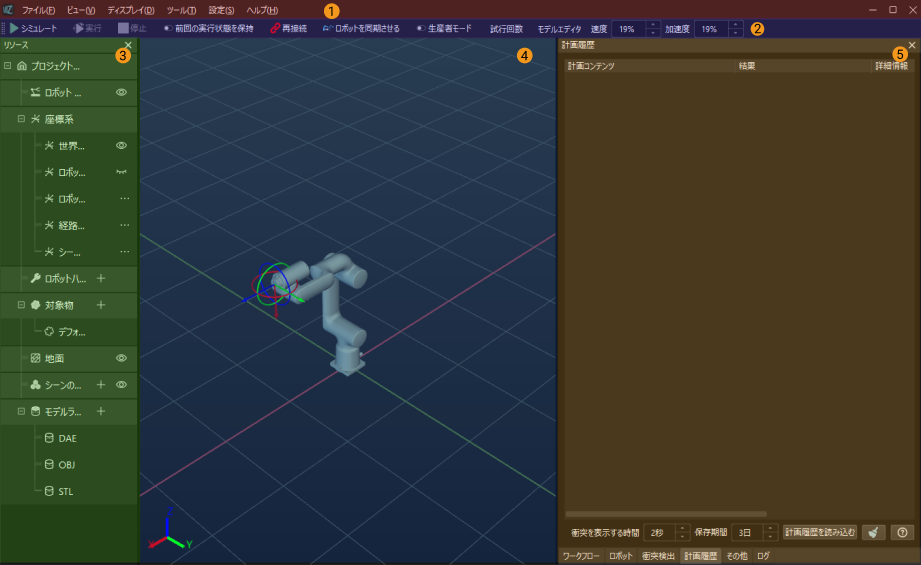
Task: Hide the ロボット model via eye icon
Action: [x=122, y=92]
